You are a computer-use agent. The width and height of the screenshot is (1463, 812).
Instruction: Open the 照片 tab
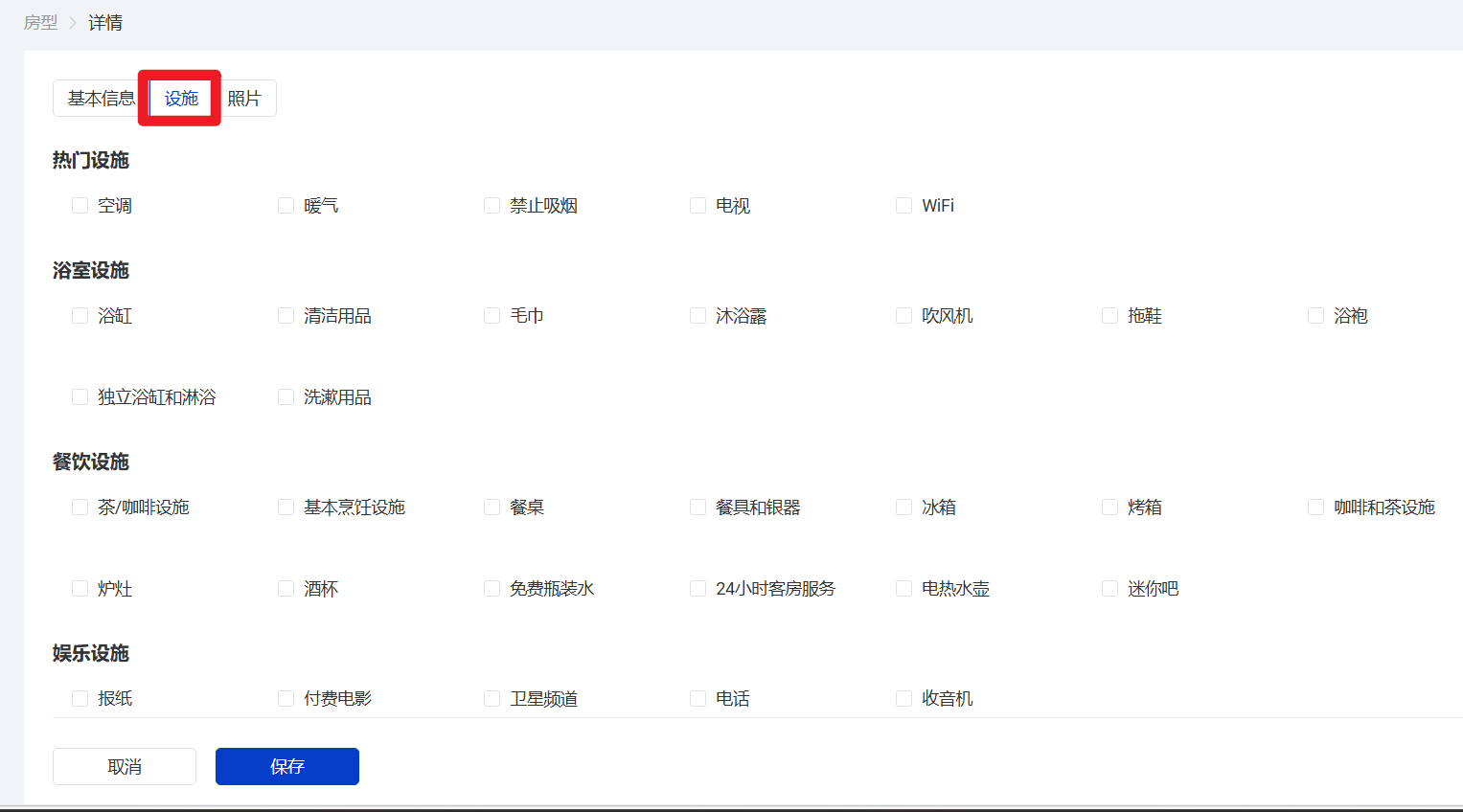coord(246,98)
